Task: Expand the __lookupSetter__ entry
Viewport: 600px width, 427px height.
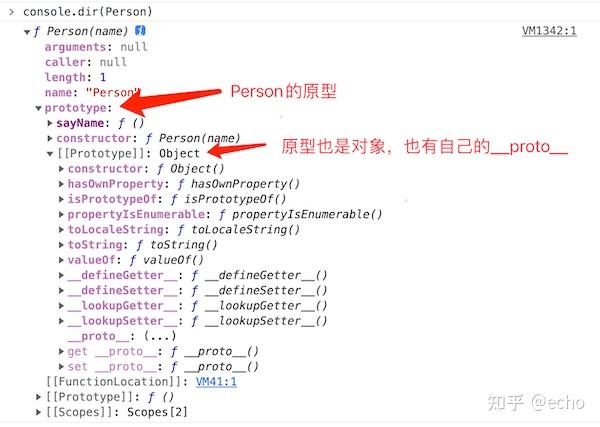Action: (x=61, y=321)
